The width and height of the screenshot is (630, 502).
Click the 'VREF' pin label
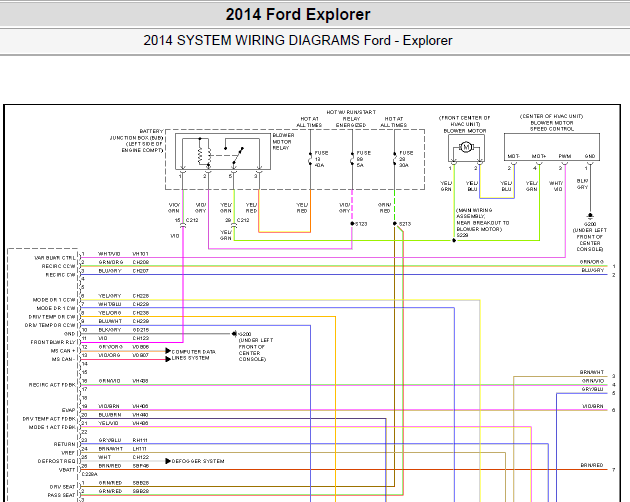coord(68,453)
